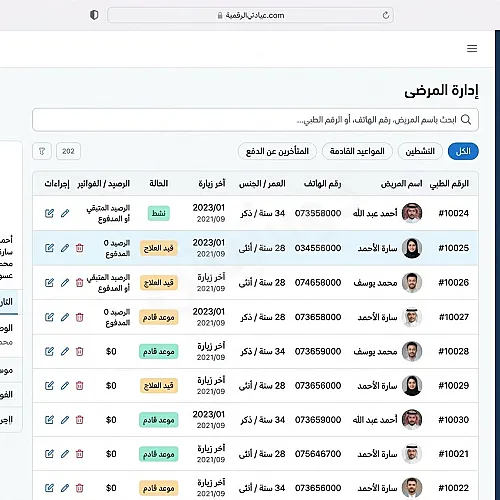Image resolution: width=500 pixels, height=500 pixels.
Task: Click open-record icon for patient #10026
Action: coord(49,283)
